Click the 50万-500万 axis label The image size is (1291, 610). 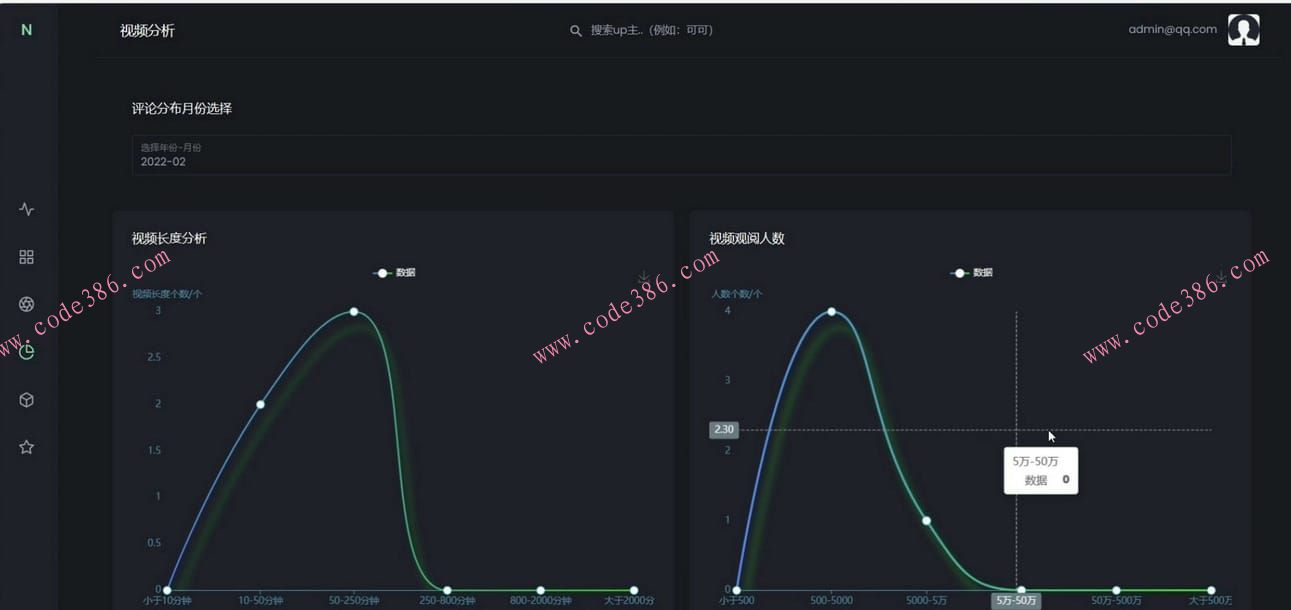(x=1116, y=601)
